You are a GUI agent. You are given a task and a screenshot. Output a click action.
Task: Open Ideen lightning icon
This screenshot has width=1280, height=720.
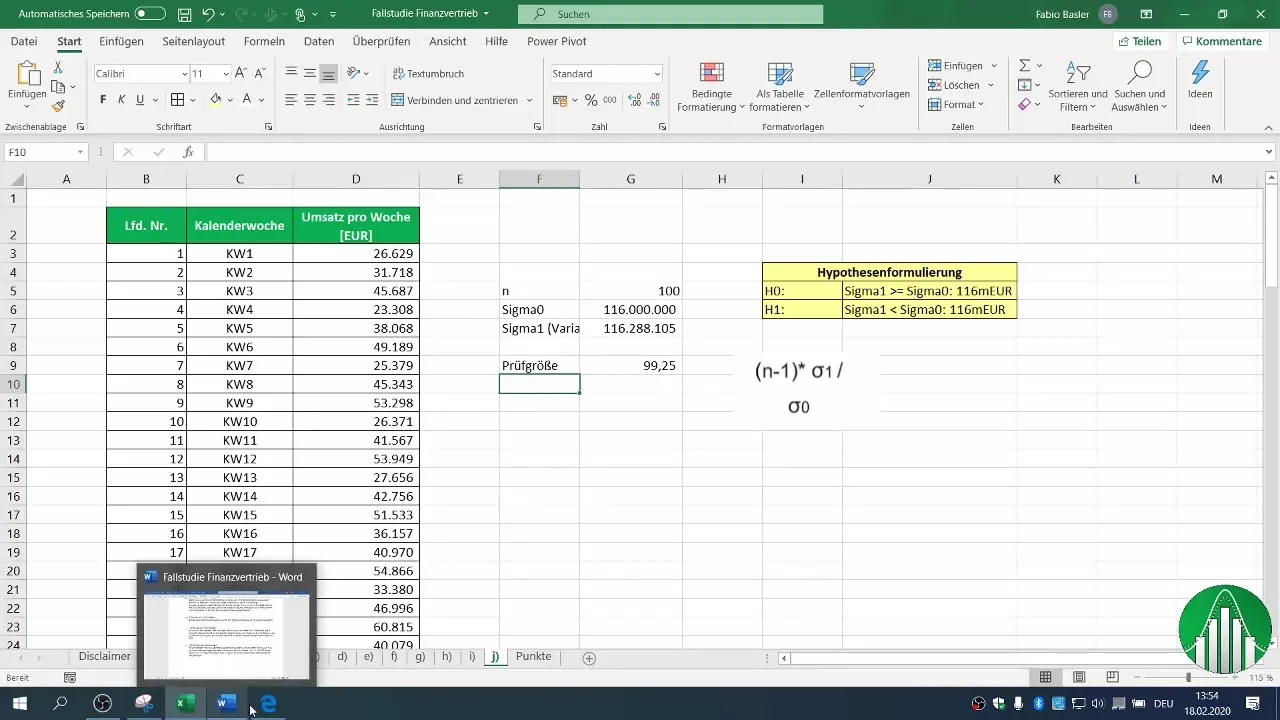click(1200, 81)
